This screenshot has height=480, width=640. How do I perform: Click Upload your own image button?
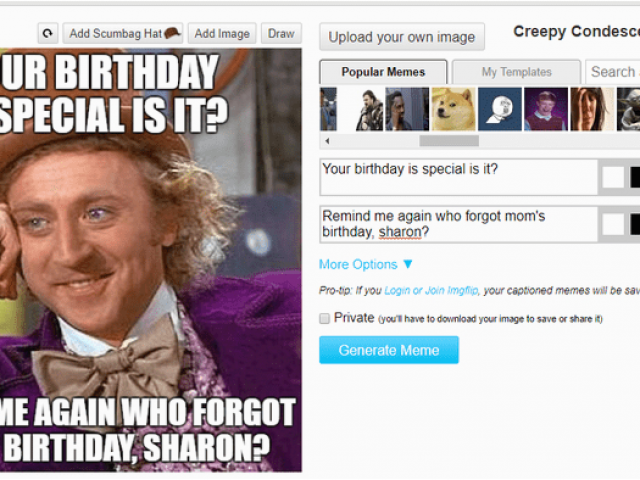(402, 37)
